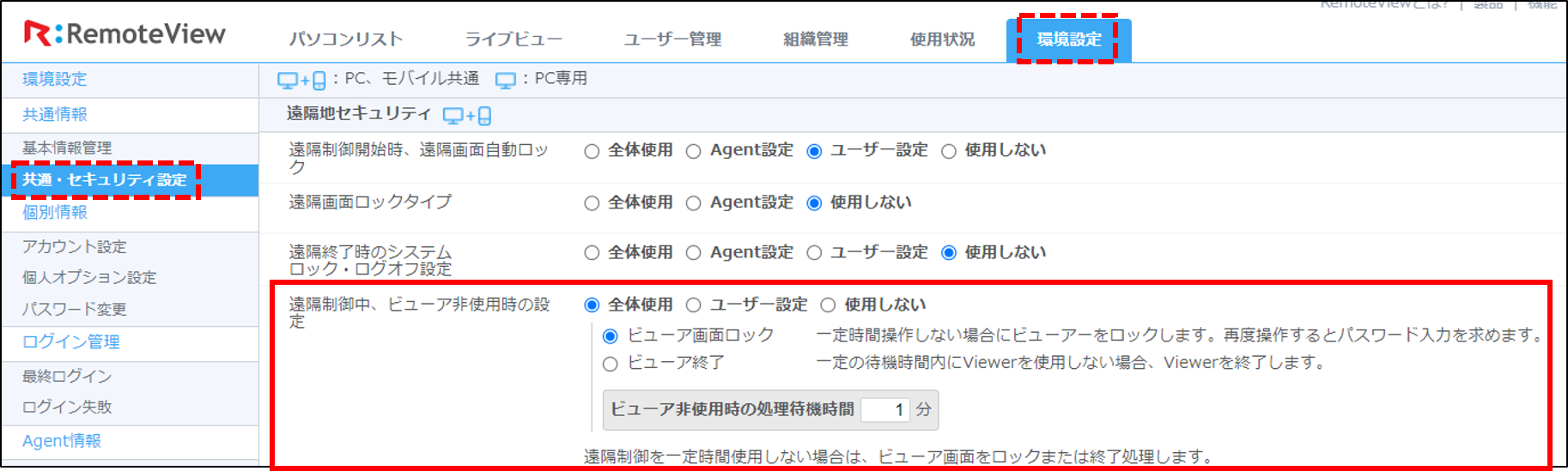This screenshot has width=1568, height=471.
Task: Open ログイン失敗 in the sidebar
Action: coord(67,407)
